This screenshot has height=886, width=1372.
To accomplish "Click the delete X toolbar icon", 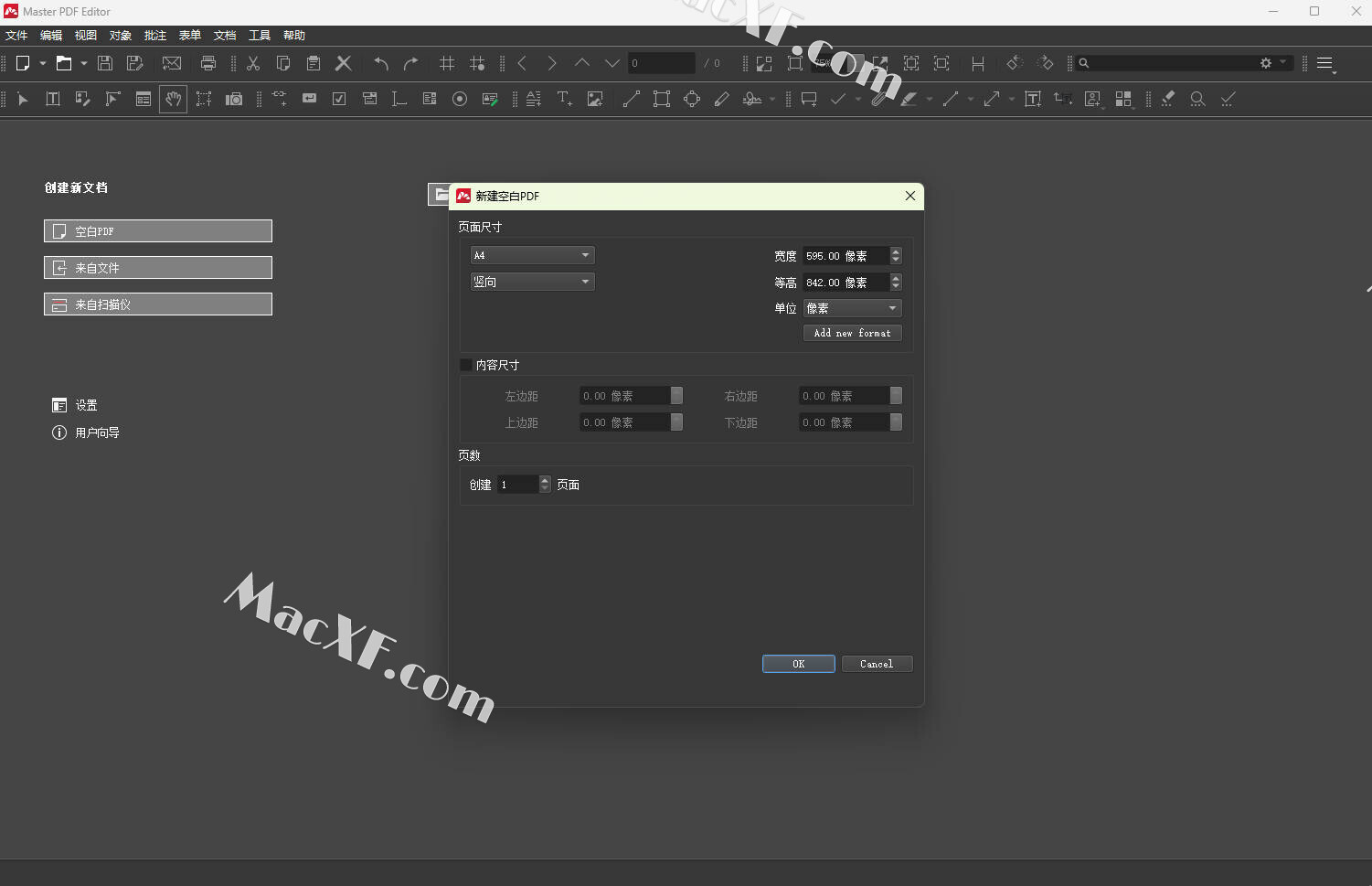I will pos(344,63).
